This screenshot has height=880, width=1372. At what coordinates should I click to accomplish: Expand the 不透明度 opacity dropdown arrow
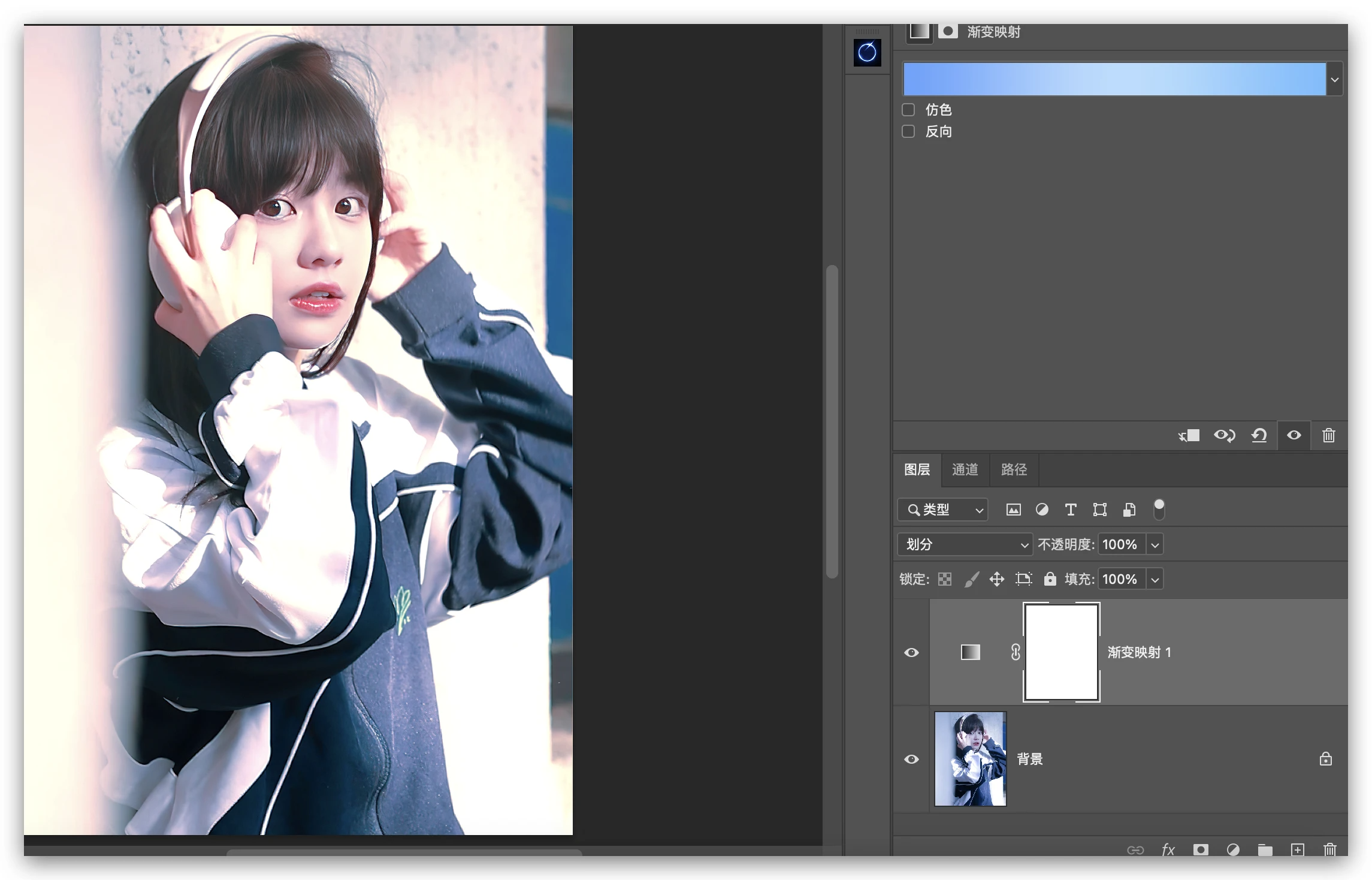1155,544
